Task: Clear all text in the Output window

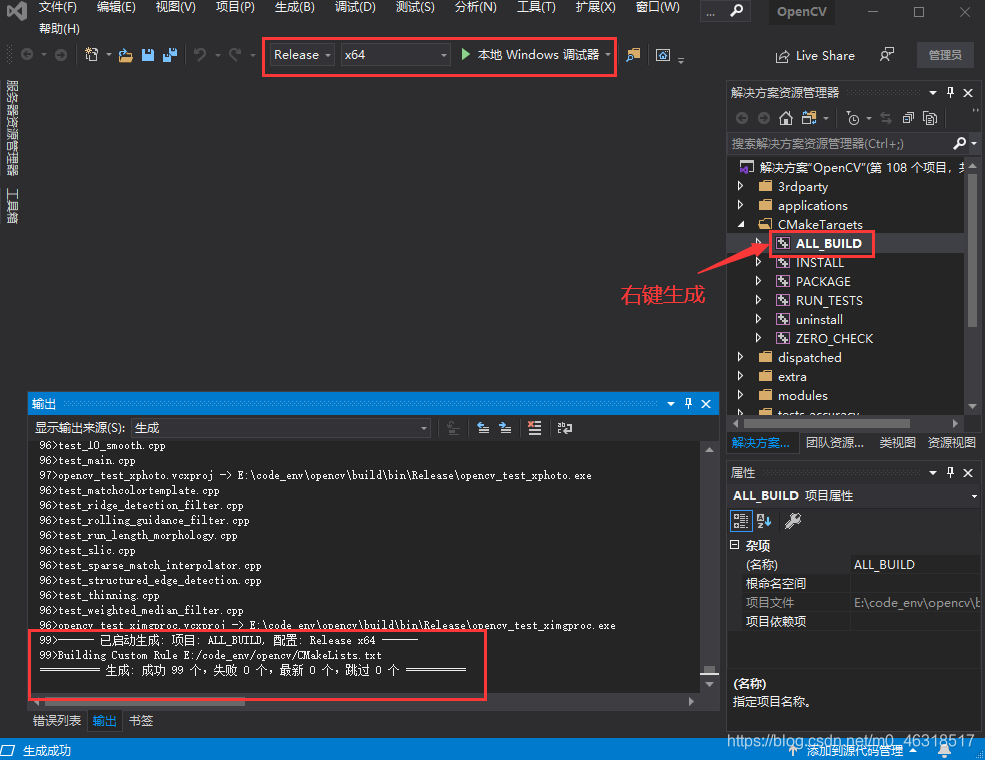Action: tap(533, 428)
